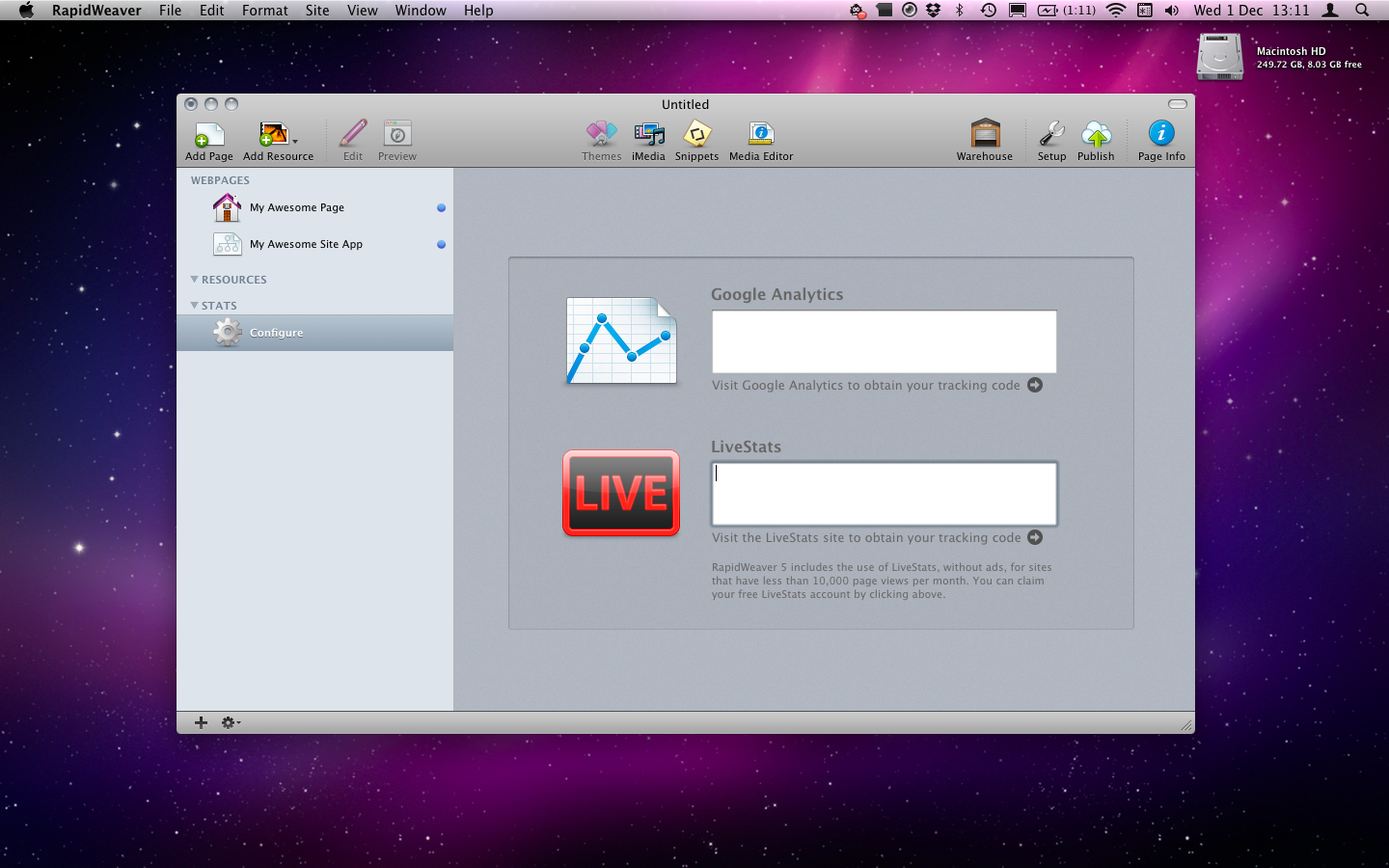1389x868 pixels.
Task: Click the Google Analytics tracking code field
Action: coord(884,341)
